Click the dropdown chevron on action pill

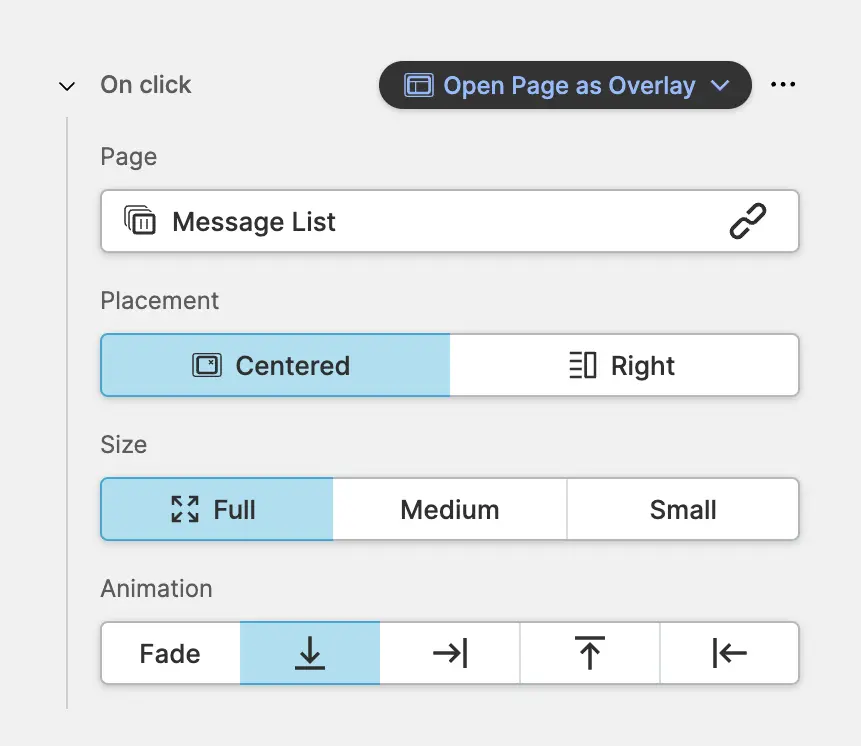pyautogui.click(x=720, y=86)
